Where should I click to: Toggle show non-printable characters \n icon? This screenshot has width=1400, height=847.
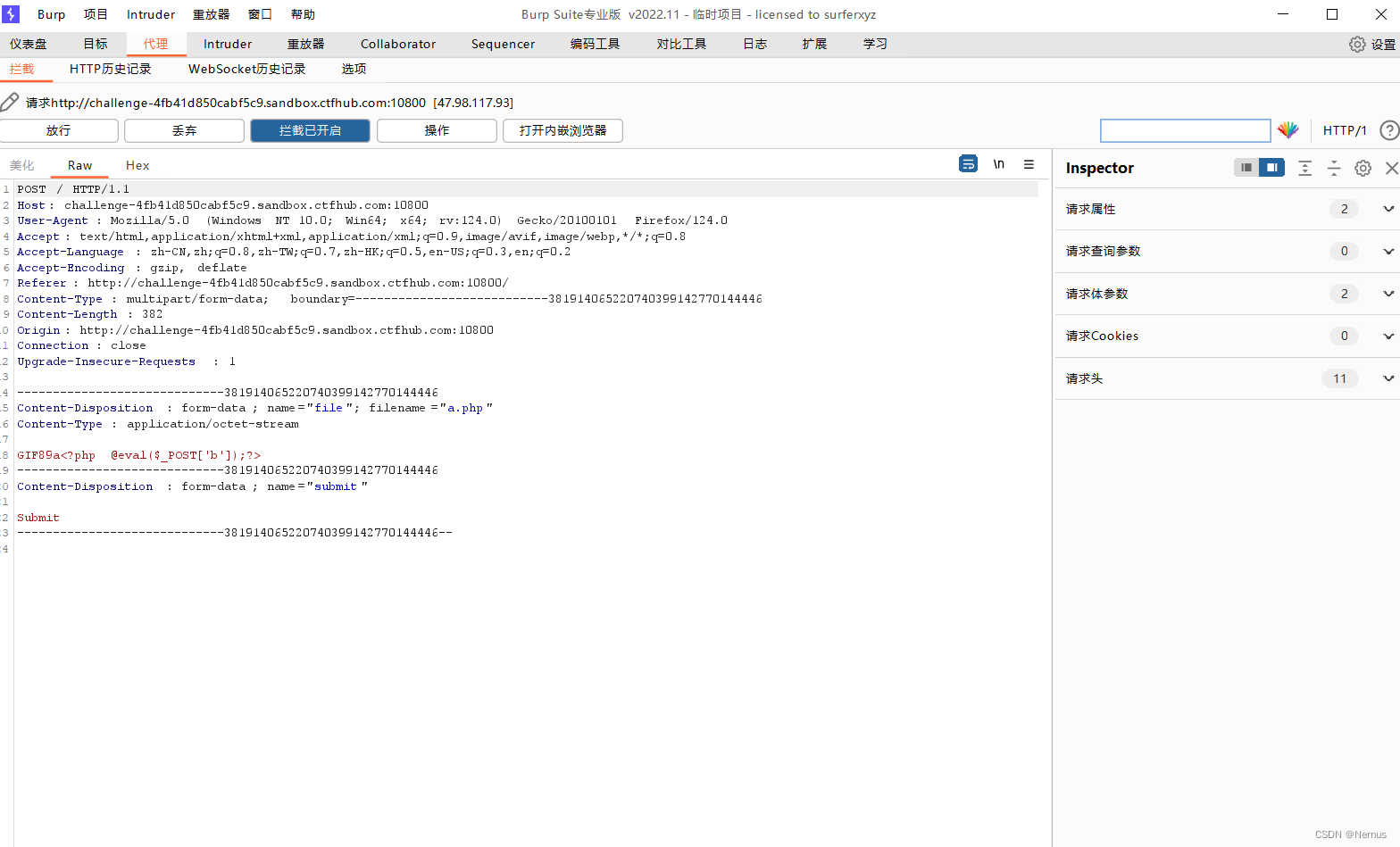[998, 164]
